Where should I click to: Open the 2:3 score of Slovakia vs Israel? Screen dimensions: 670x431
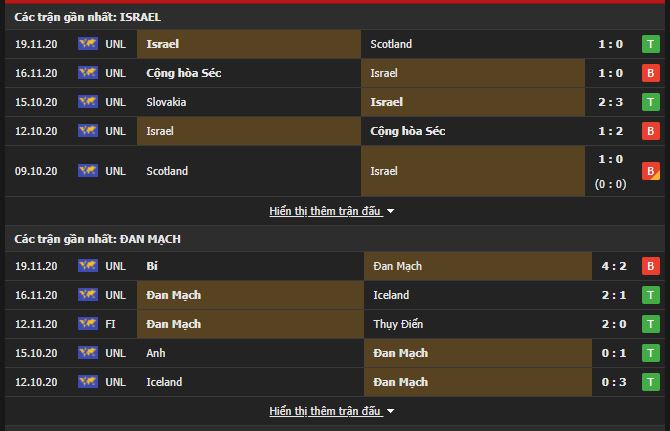pos(610,102)
